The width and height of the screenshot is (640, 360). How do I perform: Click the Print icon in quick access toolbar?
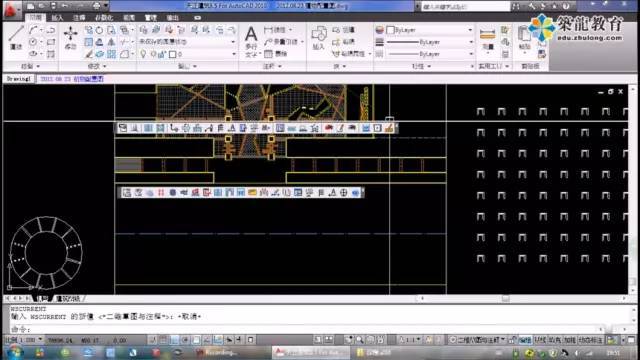(96, 6)
